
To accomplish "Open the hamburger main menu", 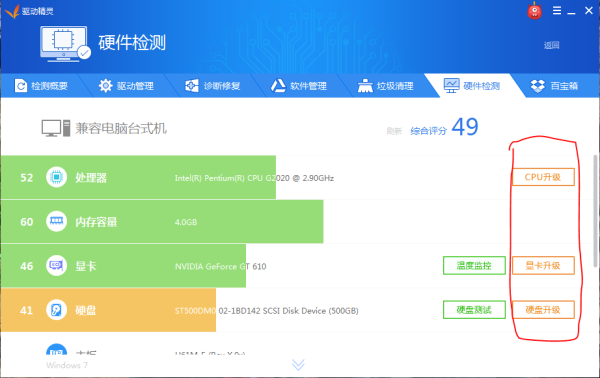I will tap(557, 10).
